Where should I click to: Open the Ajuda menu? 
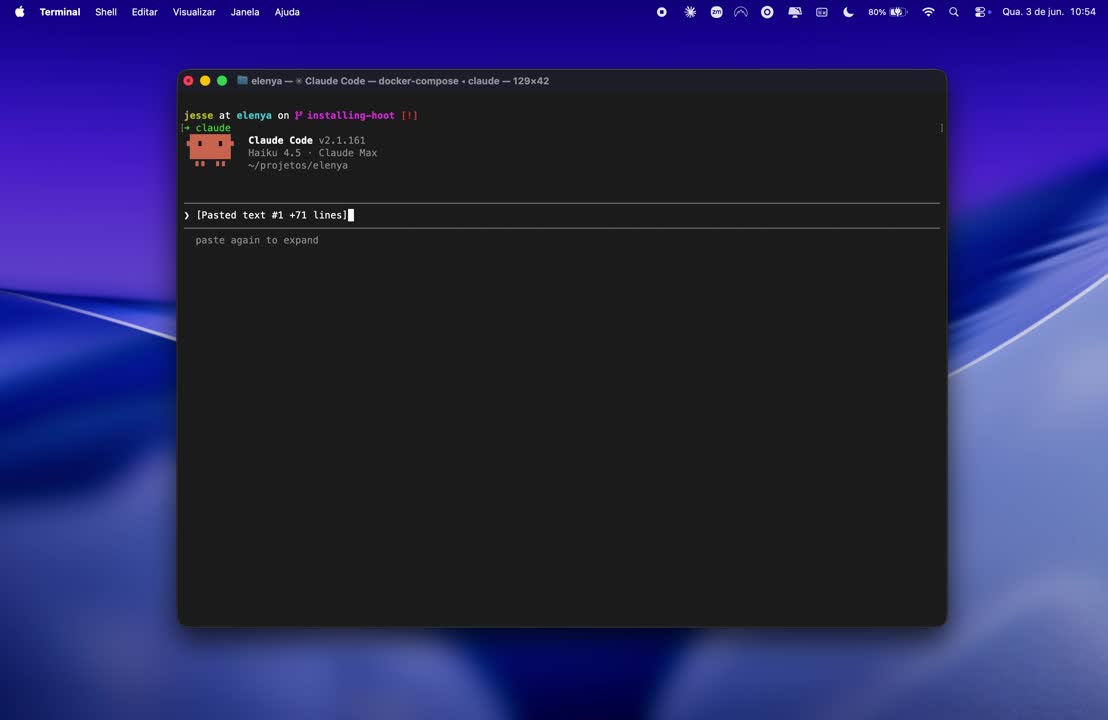pyautogui.click(x=287, y=12)
